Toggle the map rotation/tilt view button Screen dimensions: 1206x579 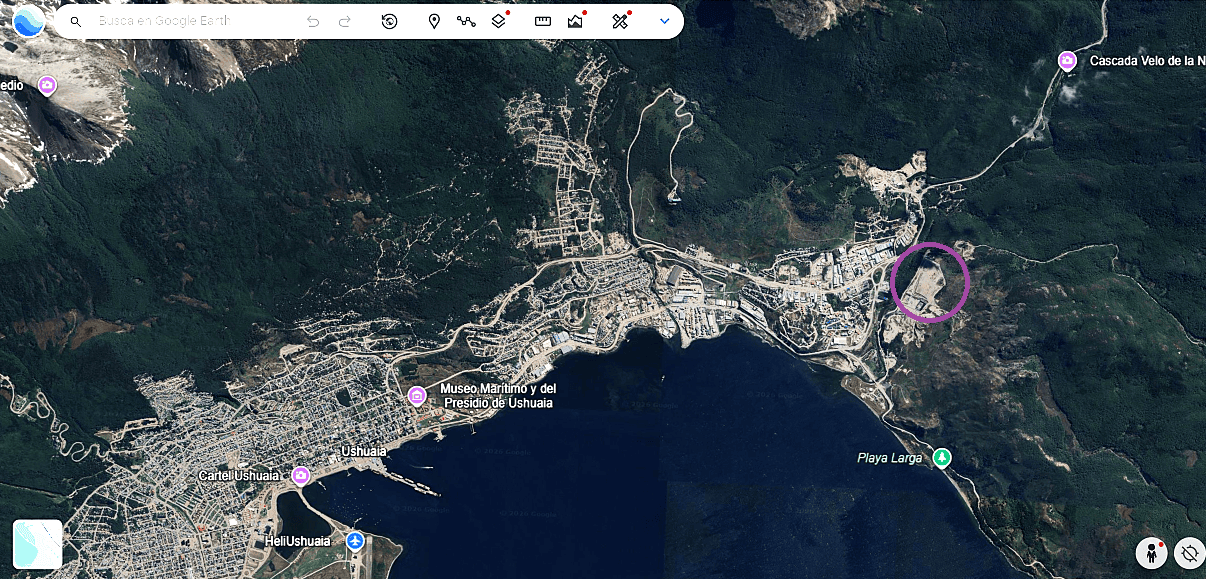[1189, 553]
